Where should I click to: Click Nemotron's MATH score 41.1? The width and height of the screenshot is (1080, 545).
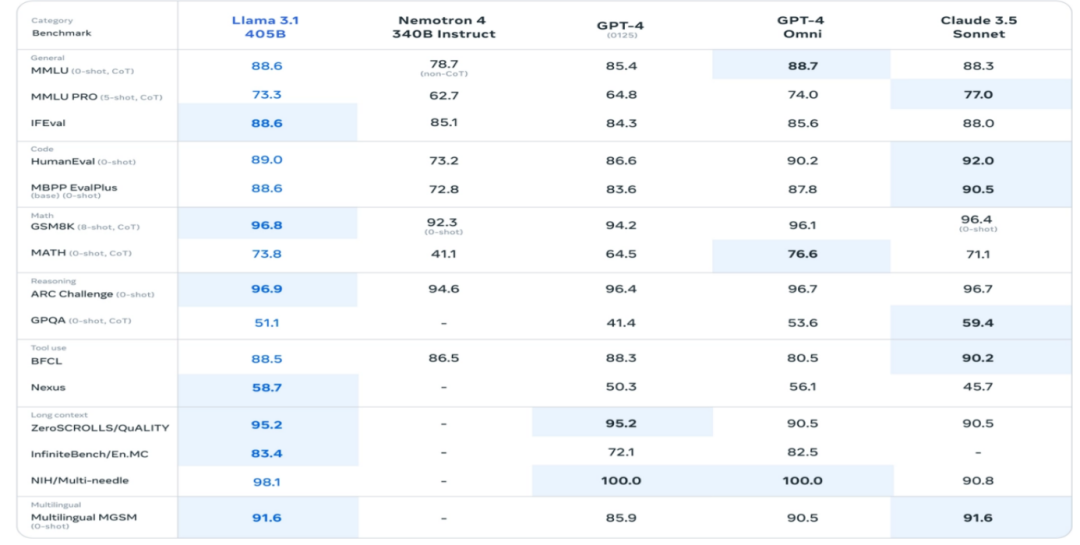click(444, 254)
